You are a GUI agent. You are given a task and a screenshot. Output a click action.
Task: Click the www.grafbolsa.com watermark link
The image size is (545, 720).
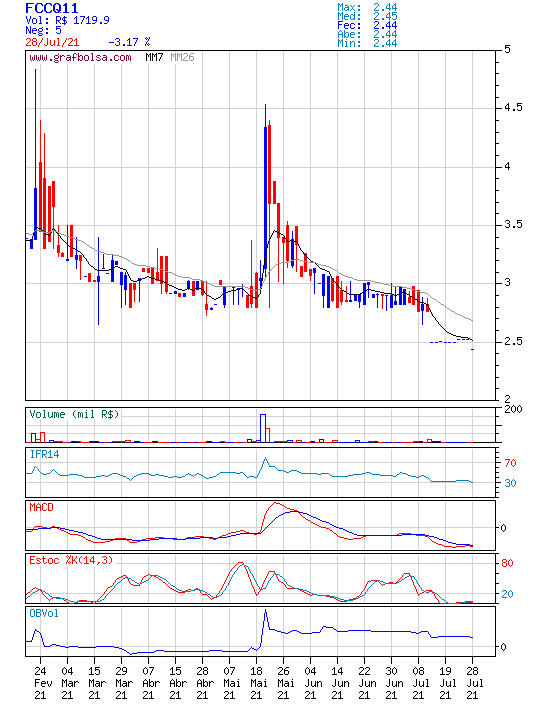coord(80,58)
